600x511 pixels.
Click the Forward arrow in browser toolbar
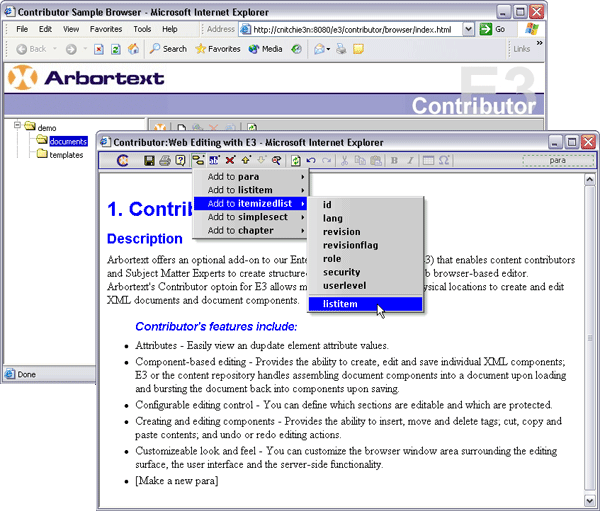(x=71, y=49)
